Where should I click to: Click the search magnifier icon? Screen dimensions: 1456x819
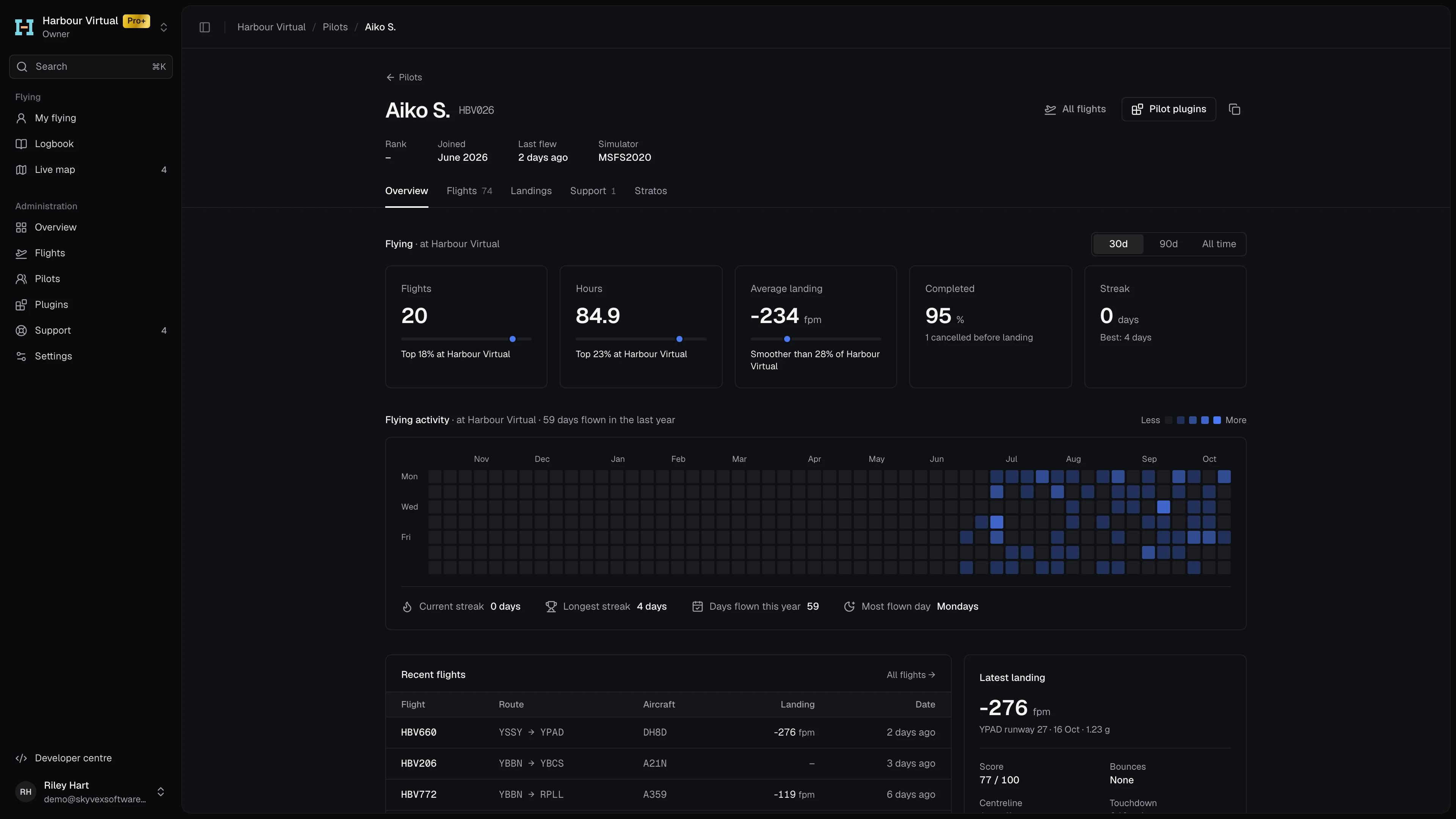coord(22,67)
